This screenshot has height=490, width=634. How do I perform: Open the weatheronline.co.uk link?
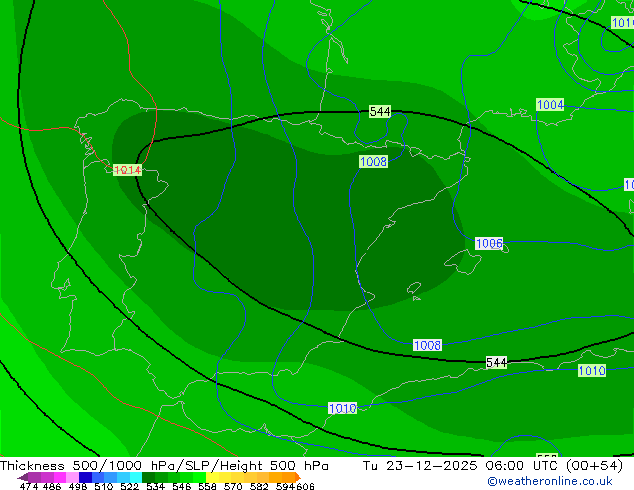point(549,481)
